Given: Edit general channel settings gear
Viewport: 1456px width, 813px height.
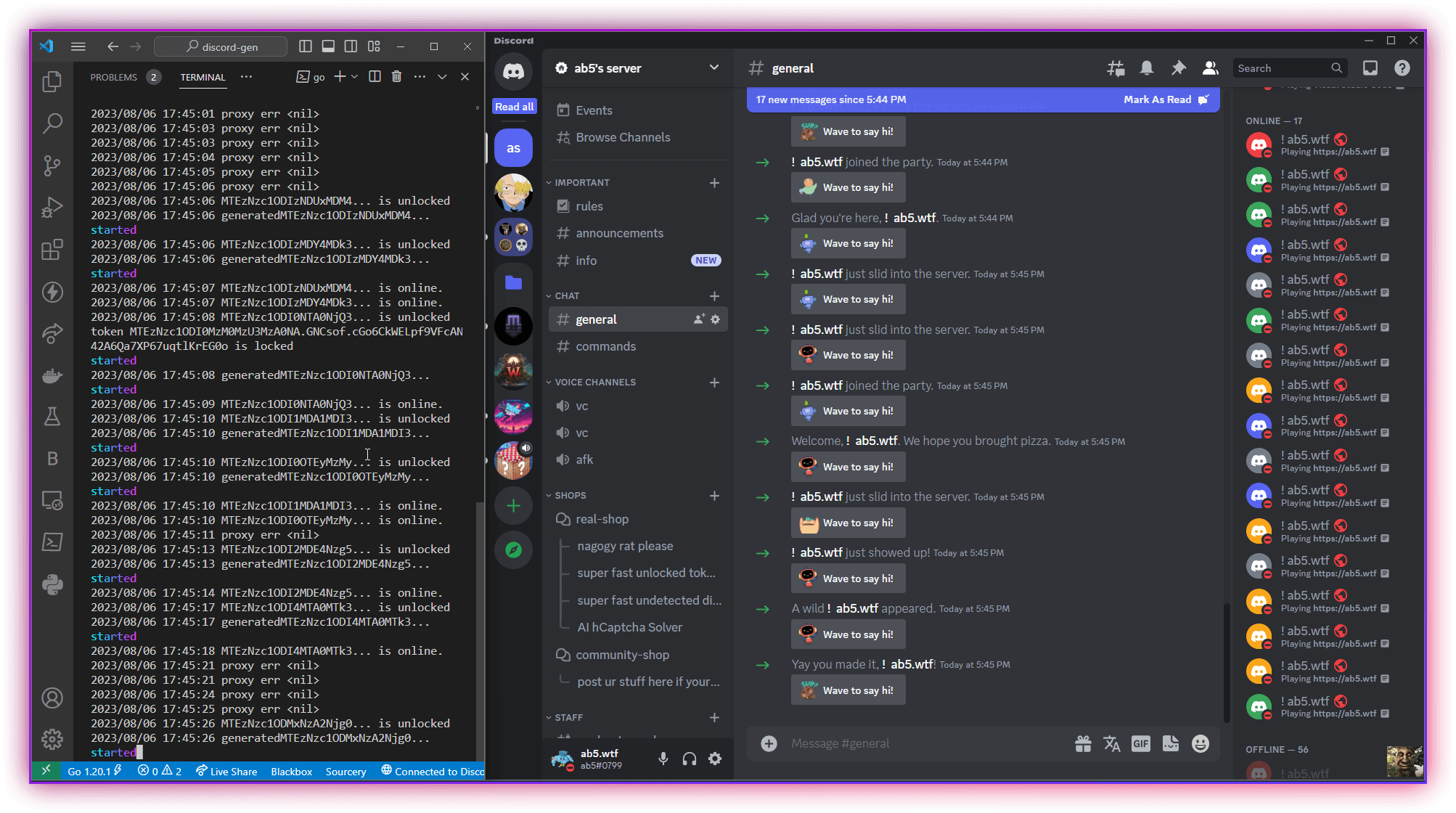Looking at the screenshot, I should point(716,319).
